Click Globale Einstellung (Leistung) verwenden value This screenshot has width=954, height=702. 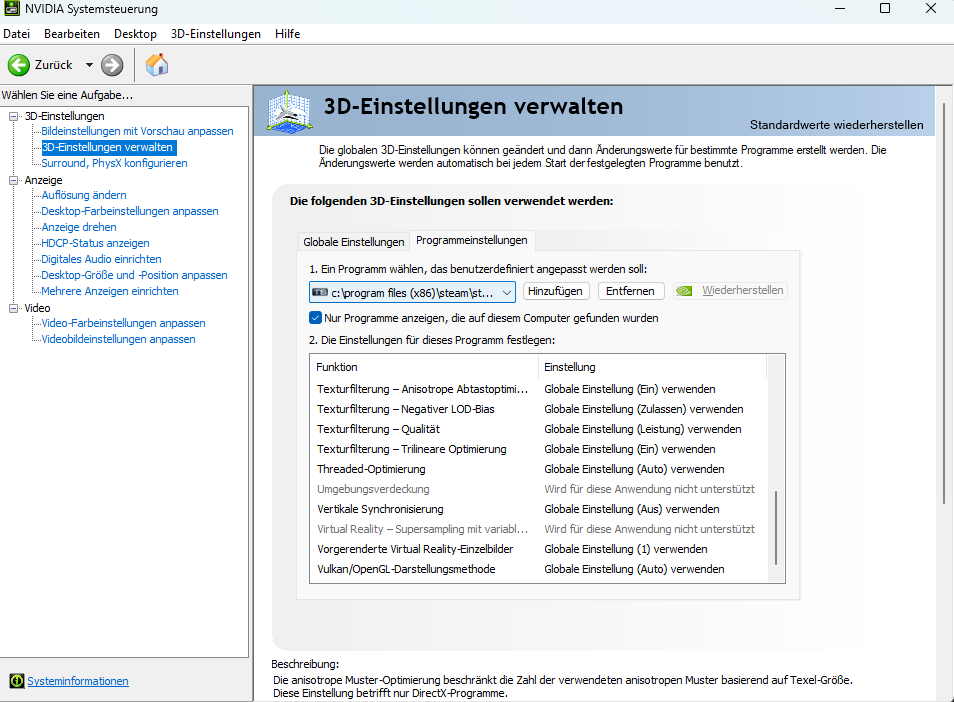coord(642,429)
